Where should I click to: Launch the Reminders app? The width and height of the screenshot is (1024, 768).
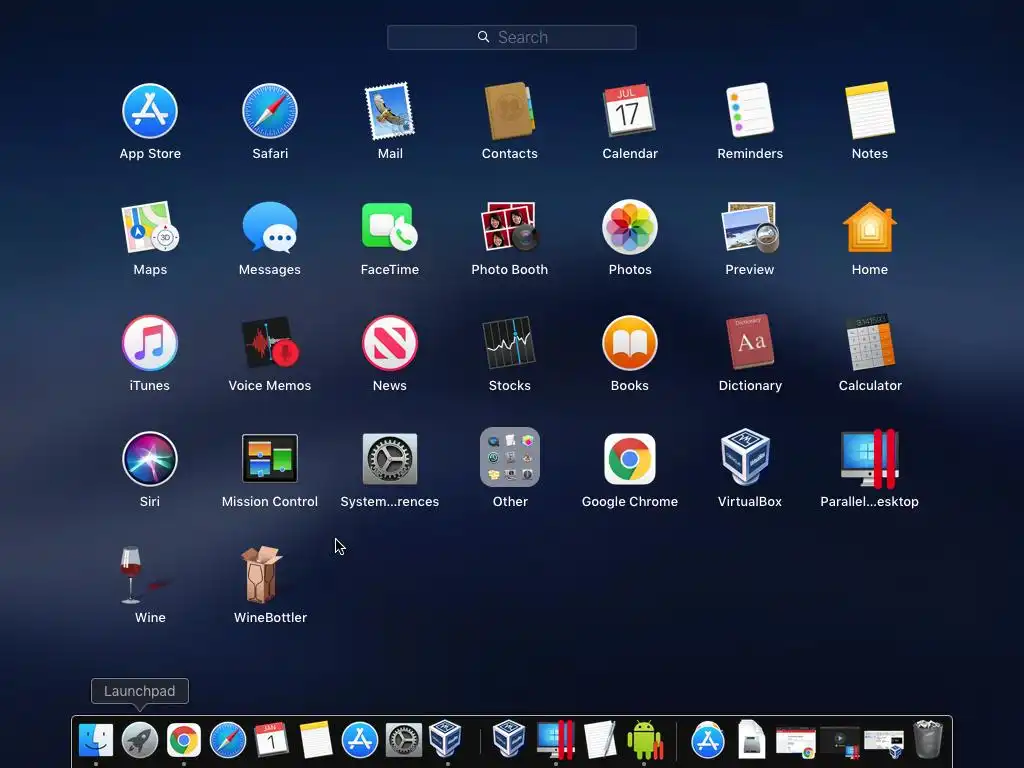[750, 111]
